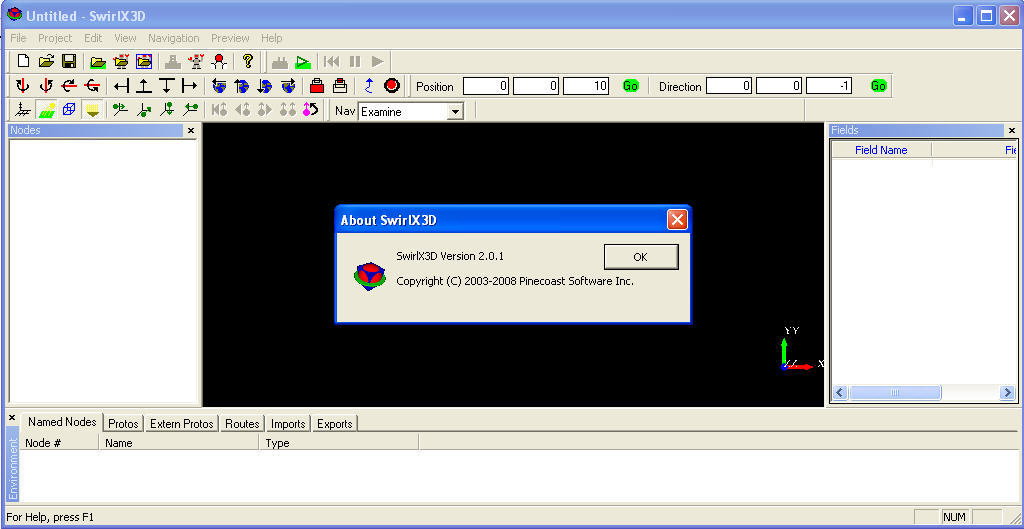Click the yellow question mark help icon
1024x529 pixels.
(x=248, y=61)
